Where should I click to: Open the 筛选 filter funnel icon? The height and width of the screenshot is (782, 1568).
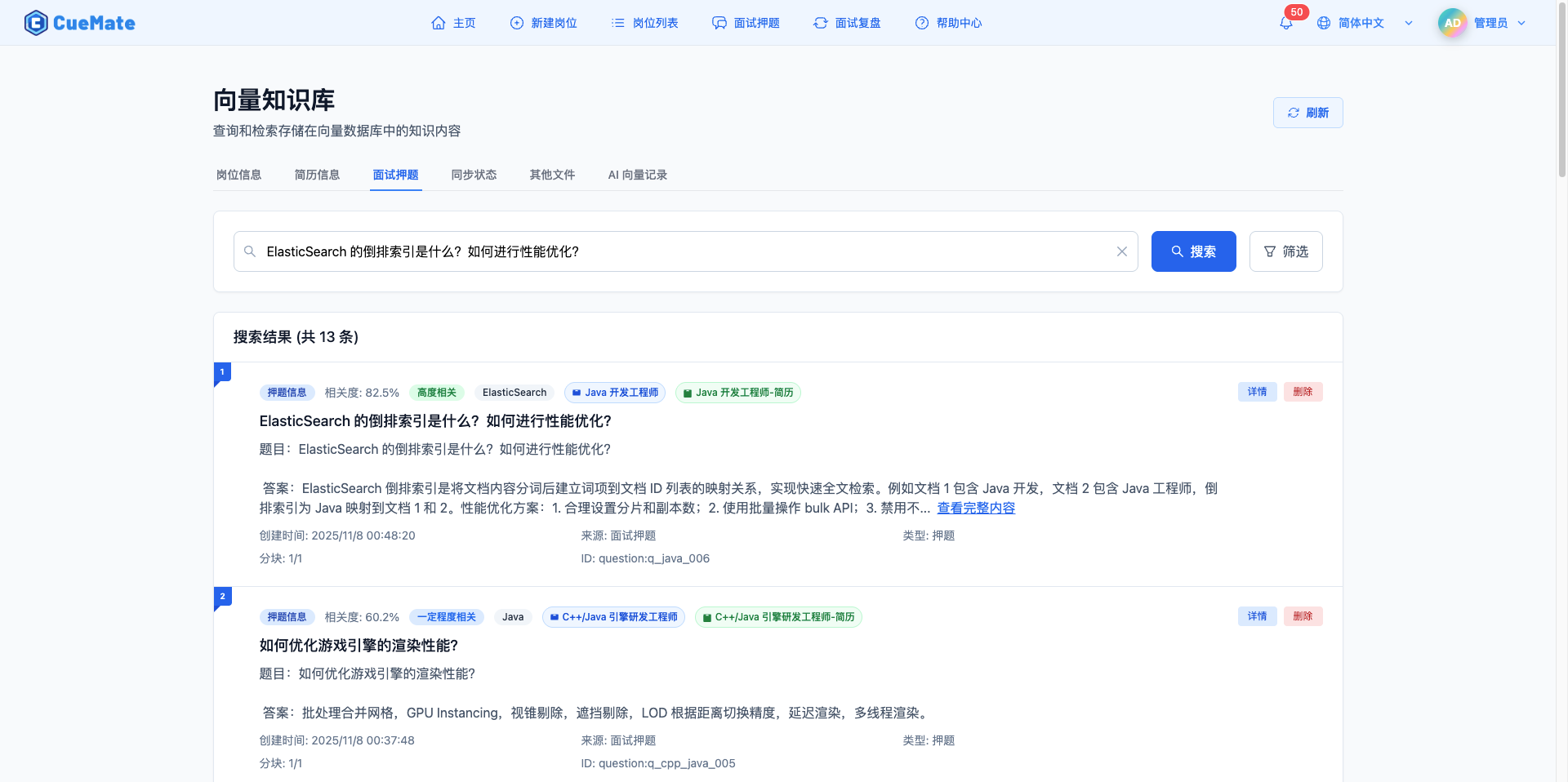coord(1268,251)
